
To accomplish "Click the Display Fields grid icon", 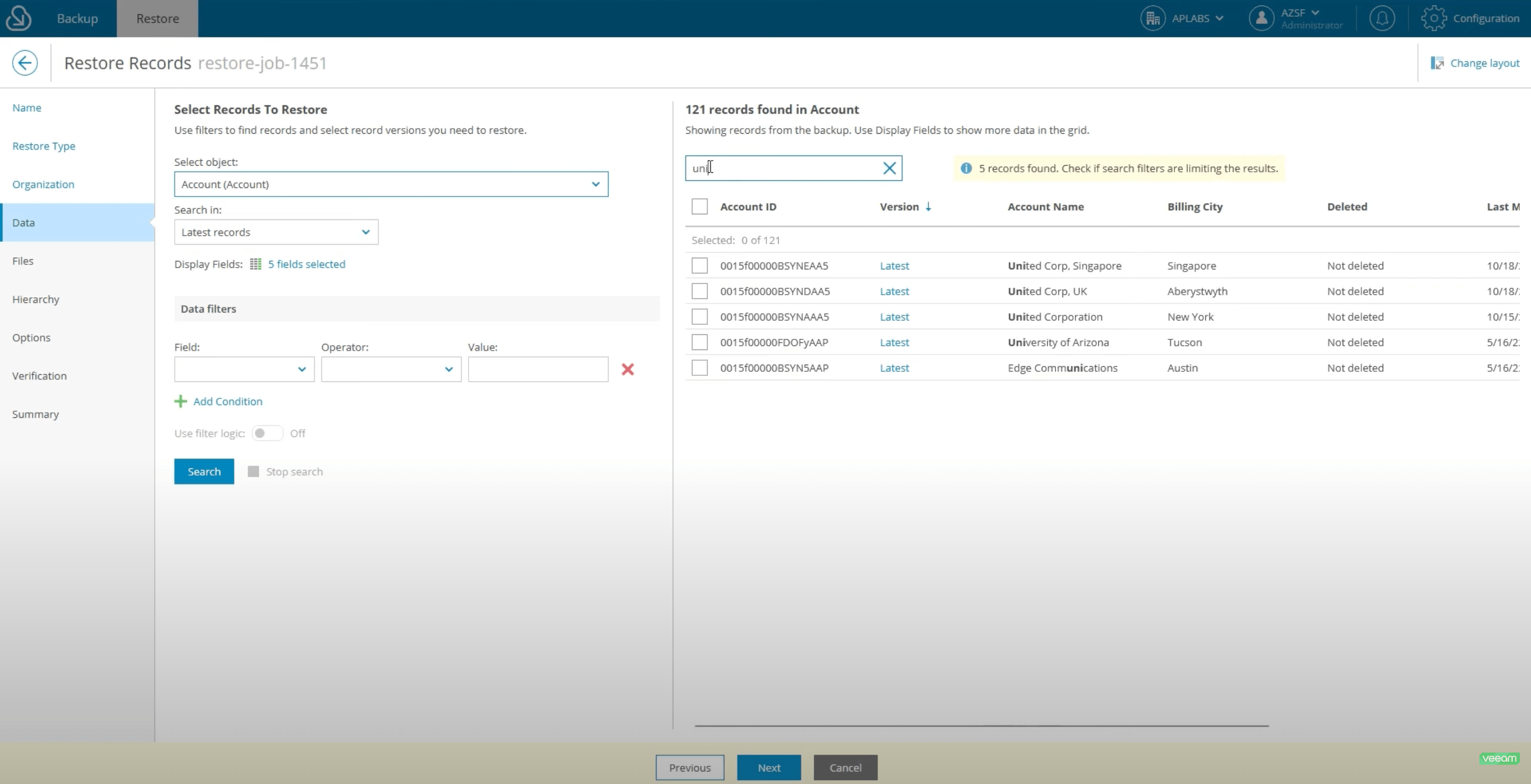I will click(x=255, y=264).
